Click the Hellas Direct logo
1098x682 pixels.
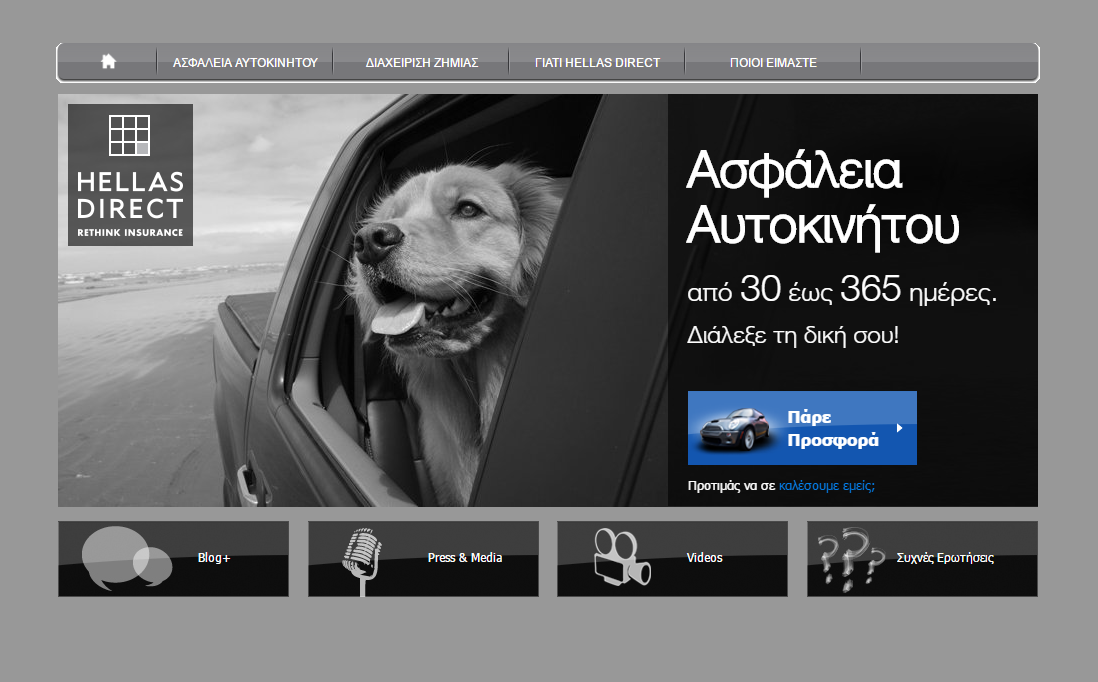tap(130, 174)
